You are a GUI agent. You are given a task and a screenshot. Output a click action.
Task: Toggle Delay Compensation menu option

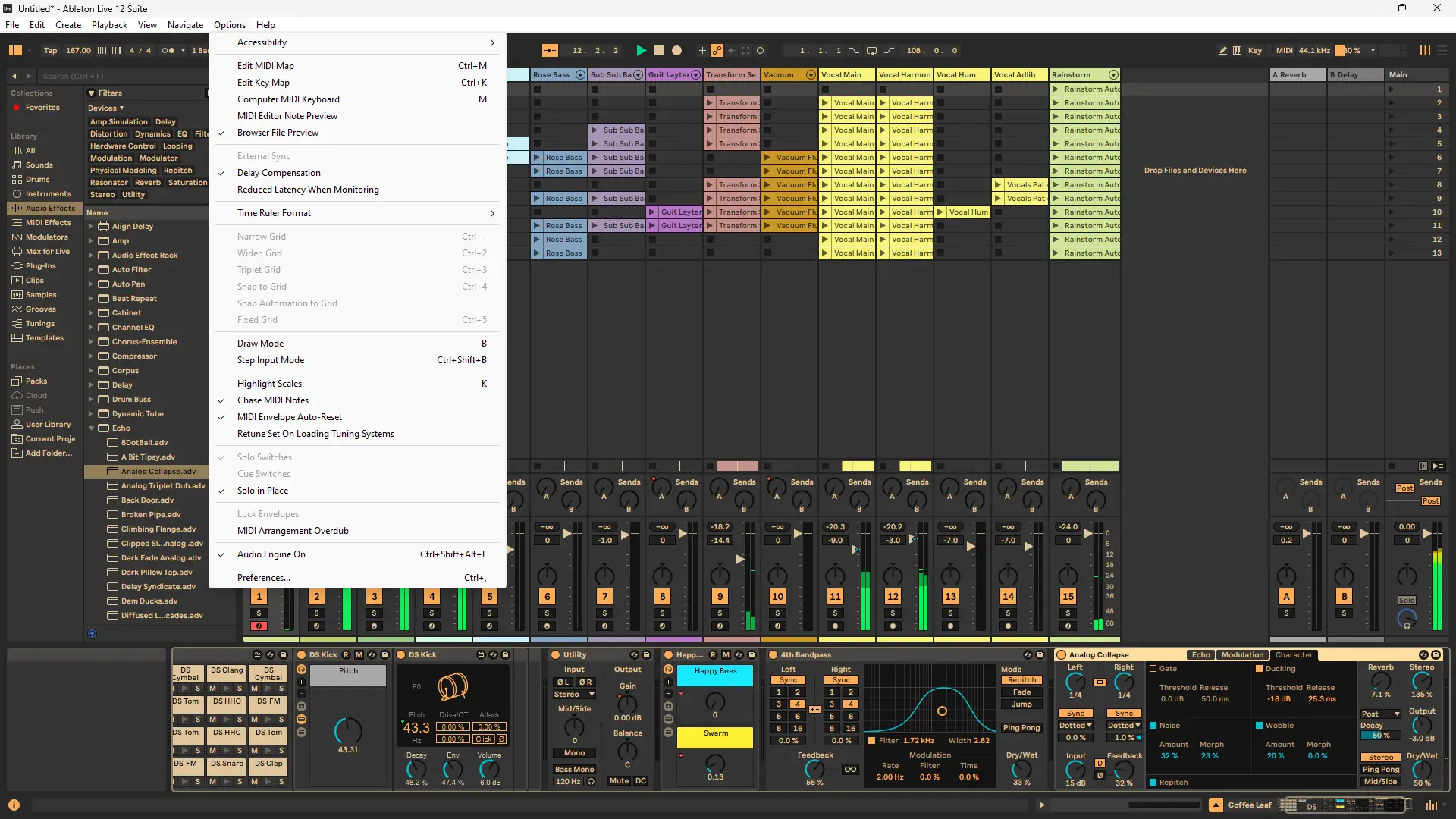point(278,173)
